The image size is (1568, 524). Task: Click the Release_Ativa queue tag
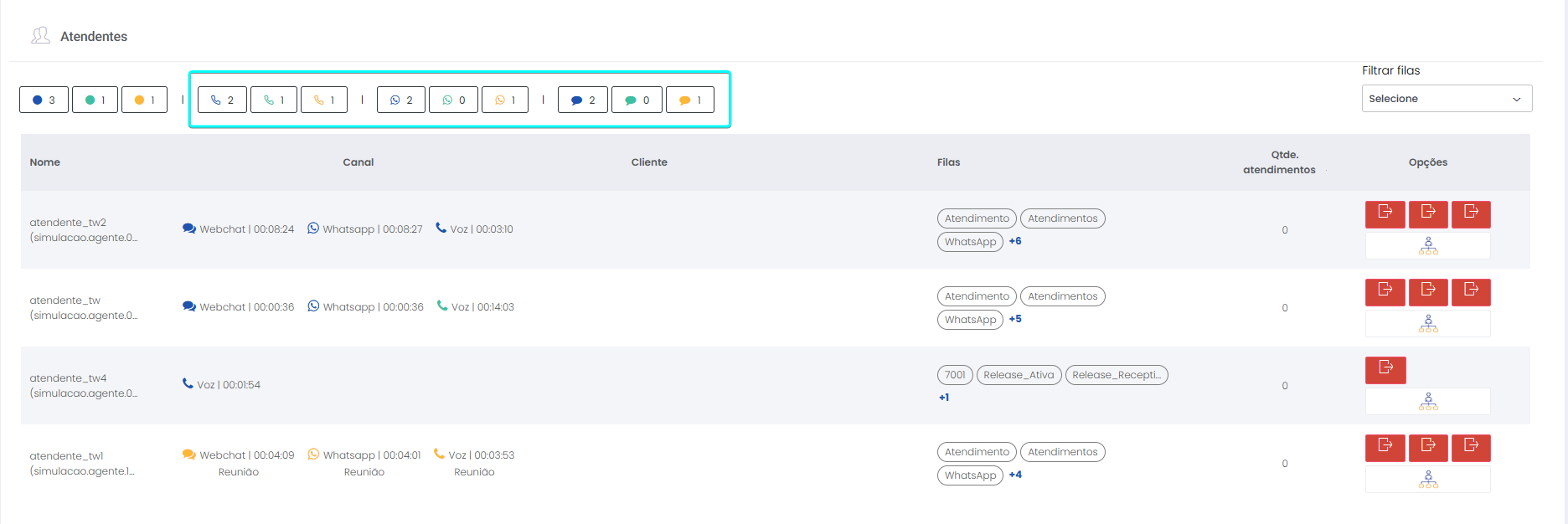pos(1019,375)
